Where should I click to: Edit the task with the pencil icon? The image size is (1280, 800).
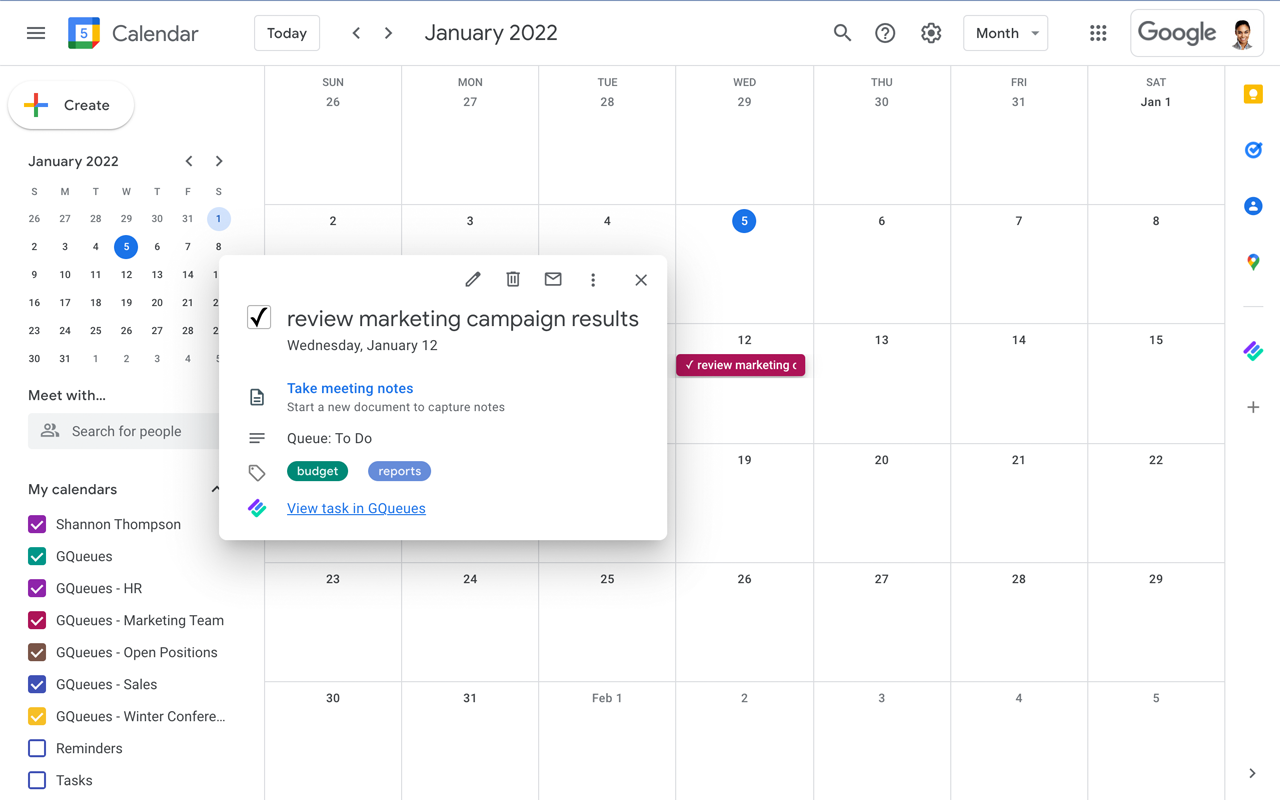(x=473, y=279)
